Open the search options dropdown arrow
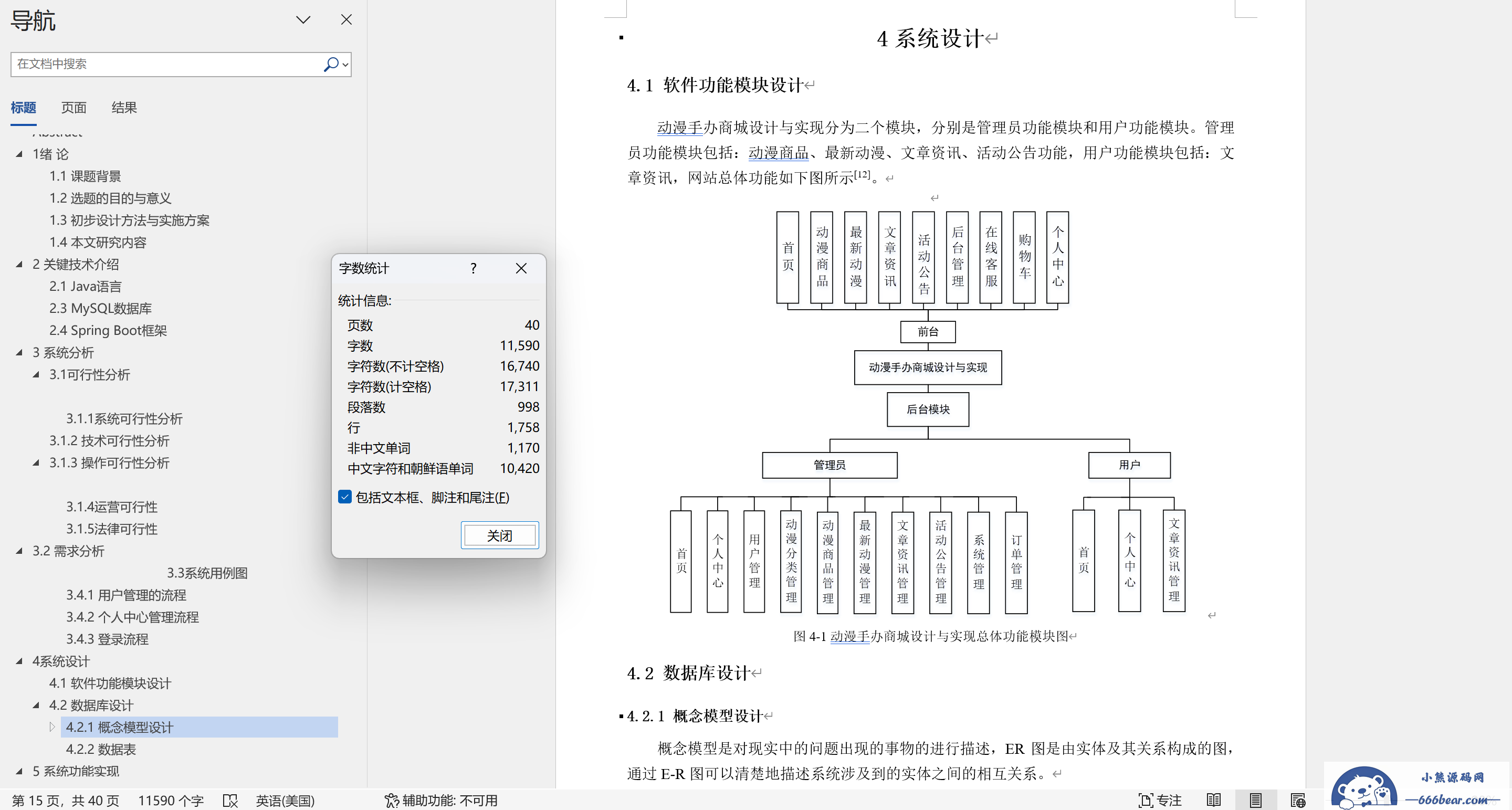 (345, 65)
